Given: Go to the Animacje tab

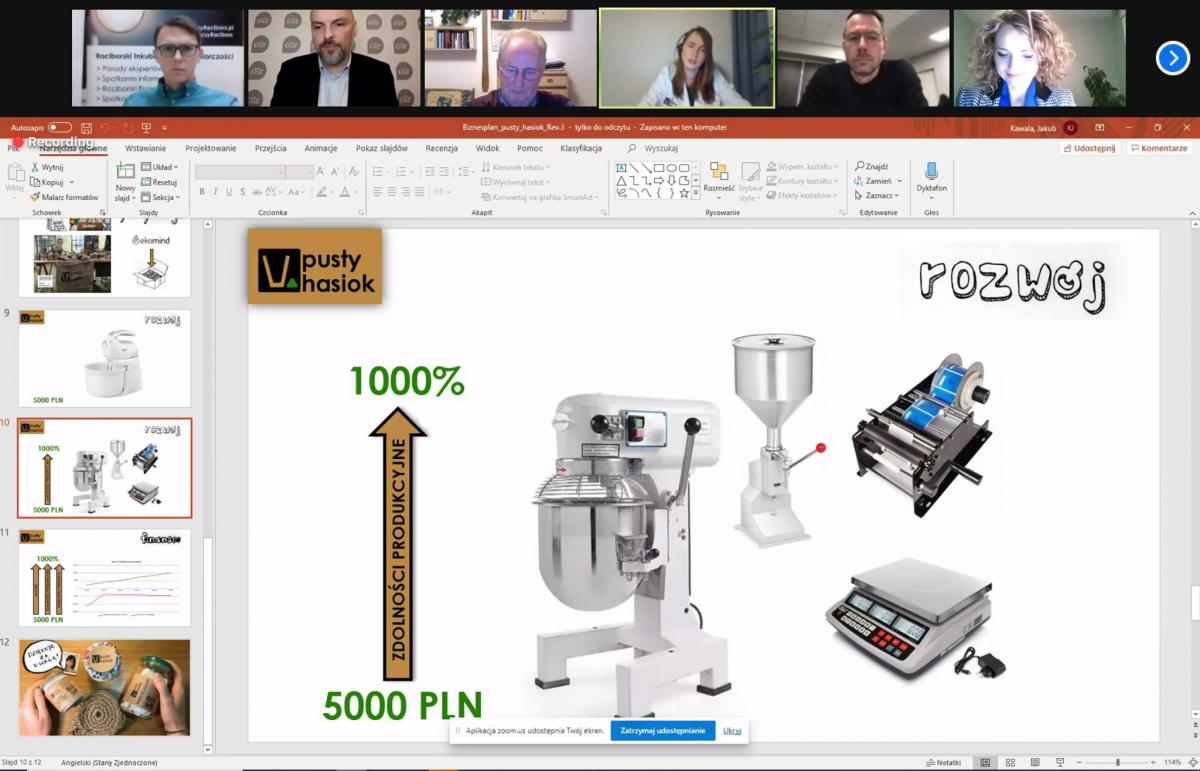Looking at the screenshot, I should (321, 148).
